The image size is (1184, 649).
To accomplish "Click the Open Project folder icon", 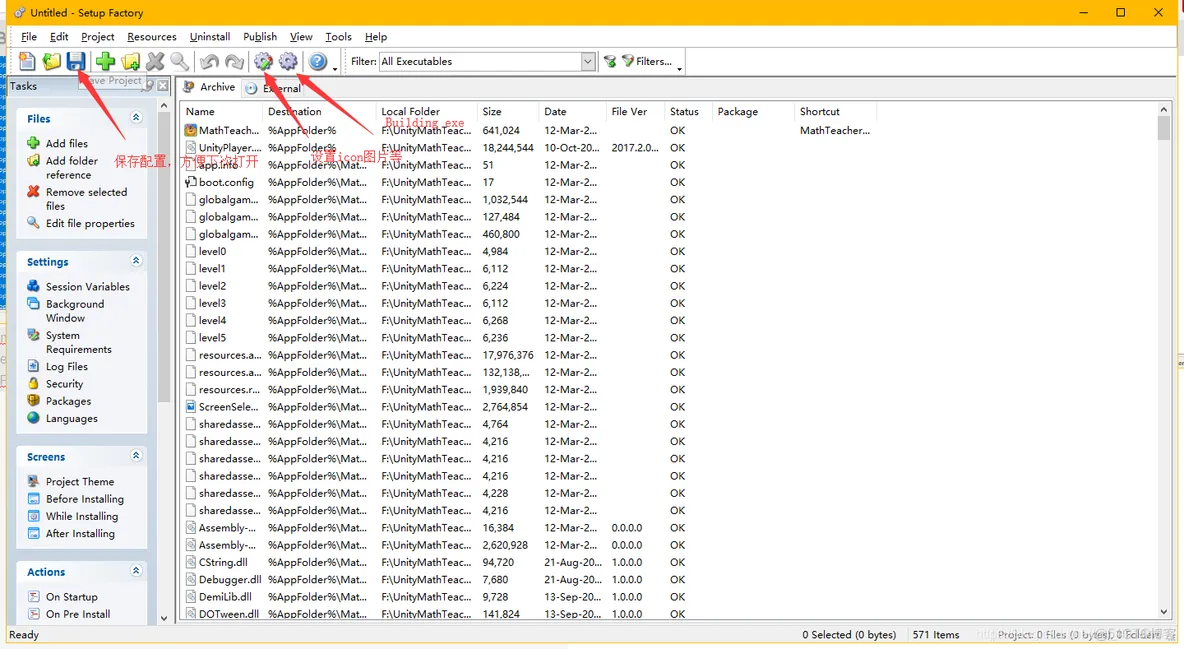I will (x=51, y=61).
